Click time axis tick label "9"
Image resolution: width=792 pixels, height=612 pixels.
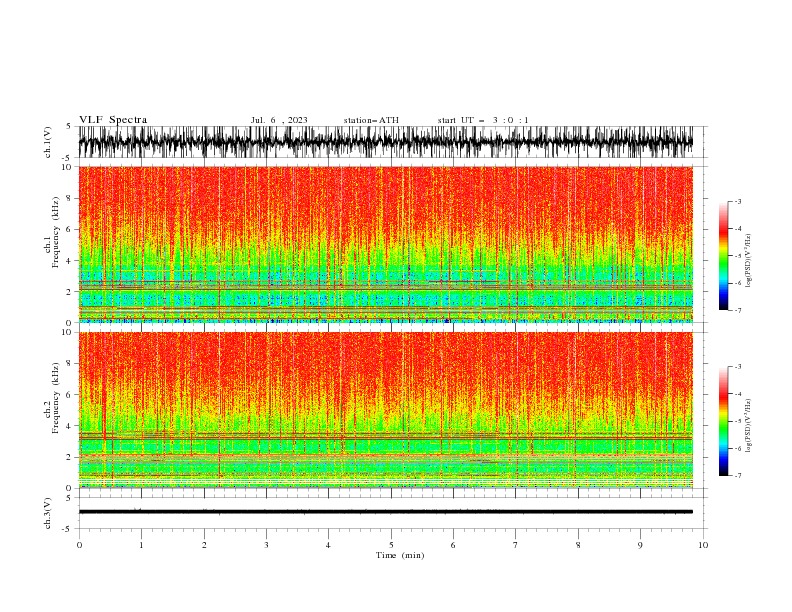pyautogui.click(x=640, y=545)
